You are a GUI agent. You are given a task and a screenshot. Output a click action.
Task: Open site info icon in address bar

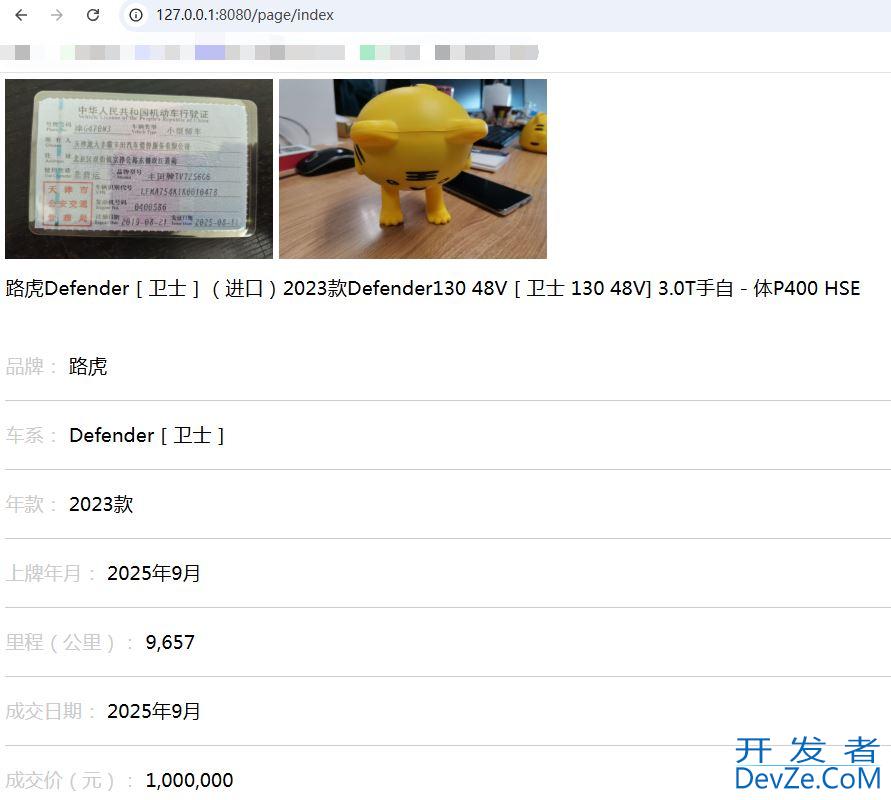tap(136, 15)
